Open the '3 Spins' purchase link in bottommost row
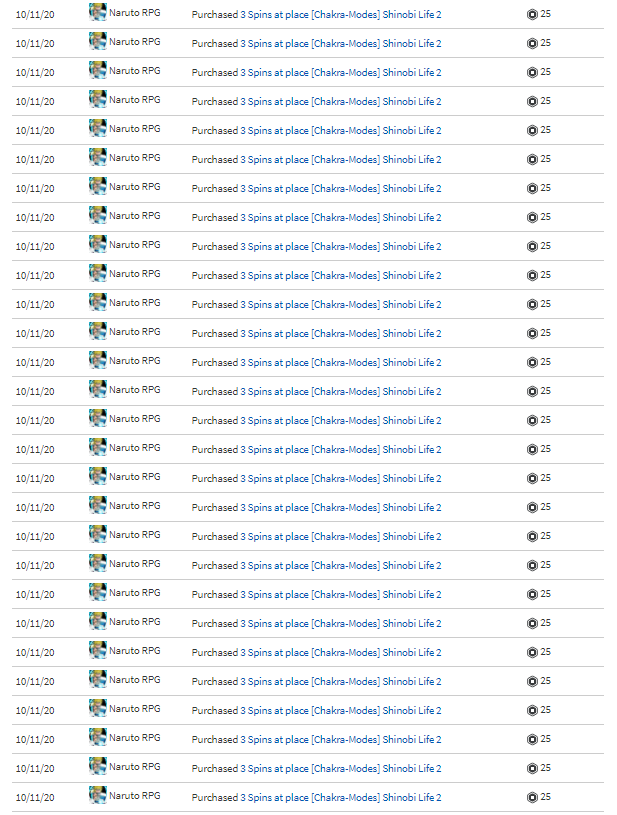Viewport: 617px width, 815px height. [340, 797]
